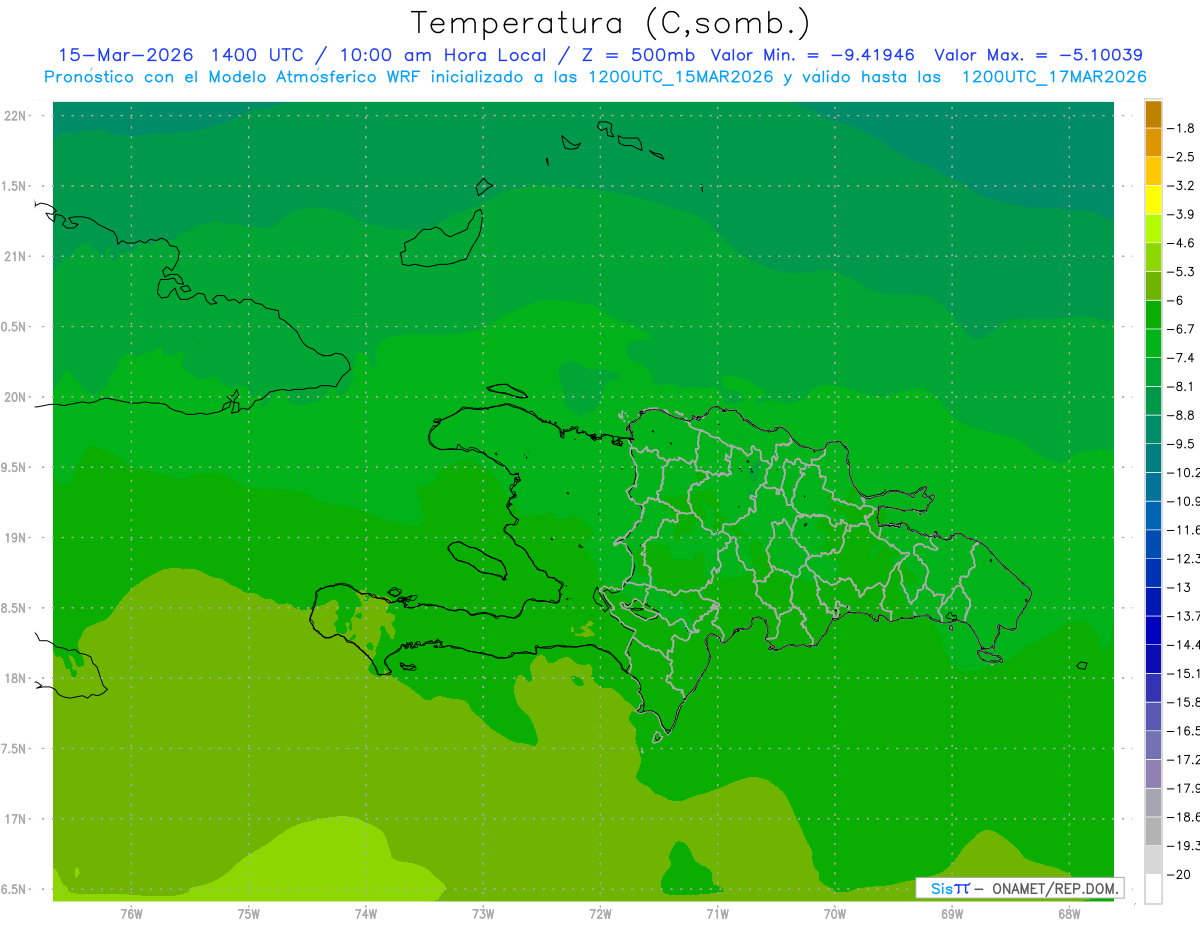Image resolution: width=1200 pixels, height=927 pixels.
Task: Click the "-7.4" colorbar value
Action: pos(1182,358)
